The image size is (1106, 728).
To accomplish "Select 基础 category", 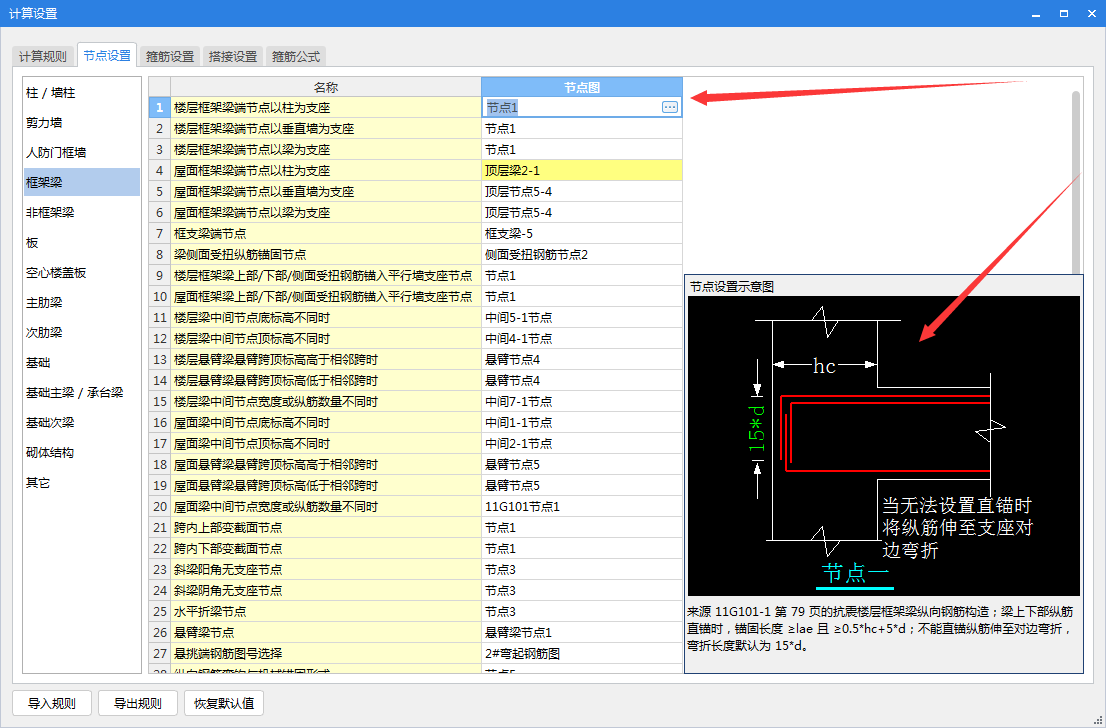I will [82, 363].
